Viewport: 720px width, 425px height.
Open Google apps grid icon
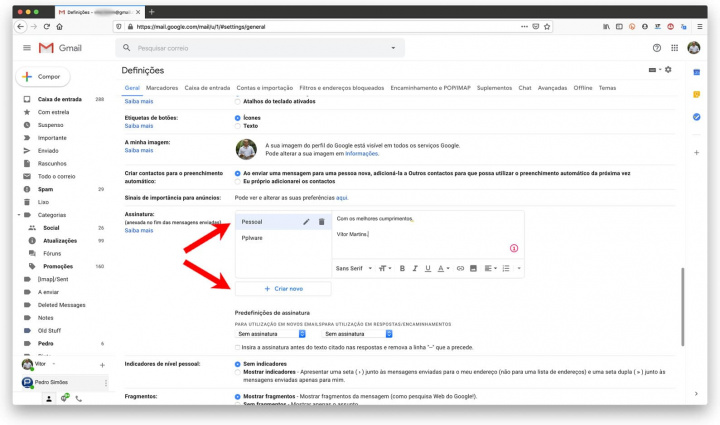pyautogui.click(x=675, y=48)
